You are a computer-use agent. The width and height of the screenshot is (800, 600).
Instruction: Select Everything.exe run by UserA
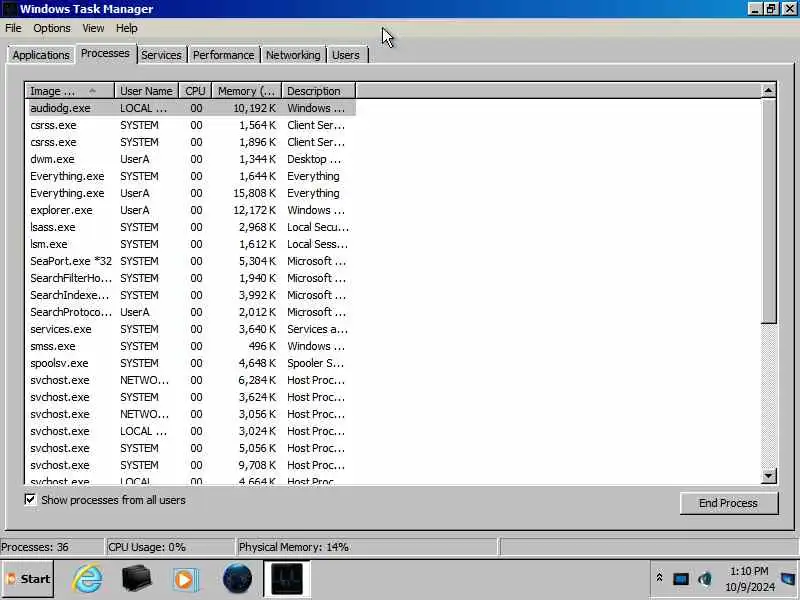click(x=190, y=193)
